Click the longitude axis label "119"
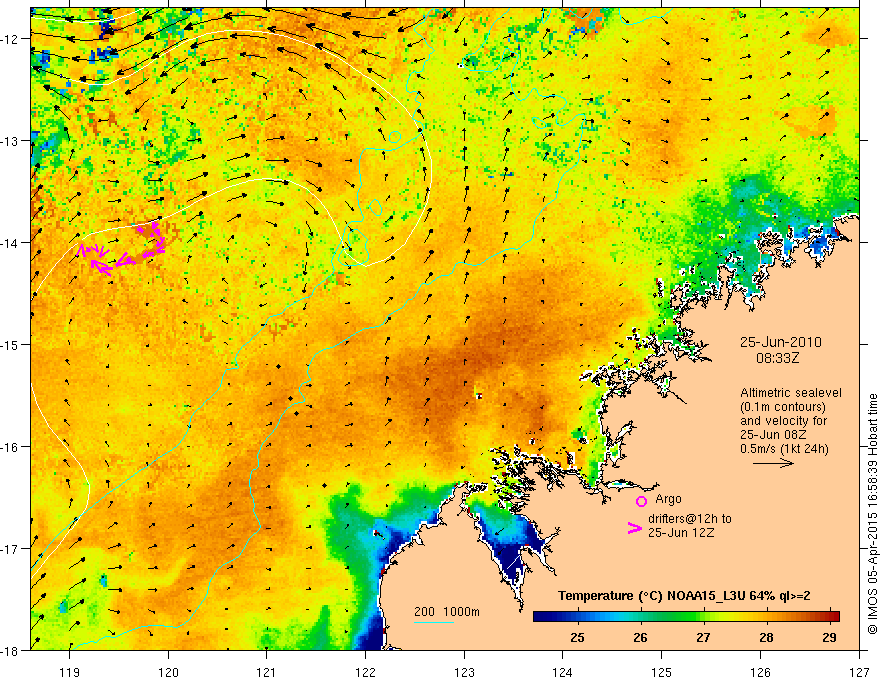 point(70,672)
